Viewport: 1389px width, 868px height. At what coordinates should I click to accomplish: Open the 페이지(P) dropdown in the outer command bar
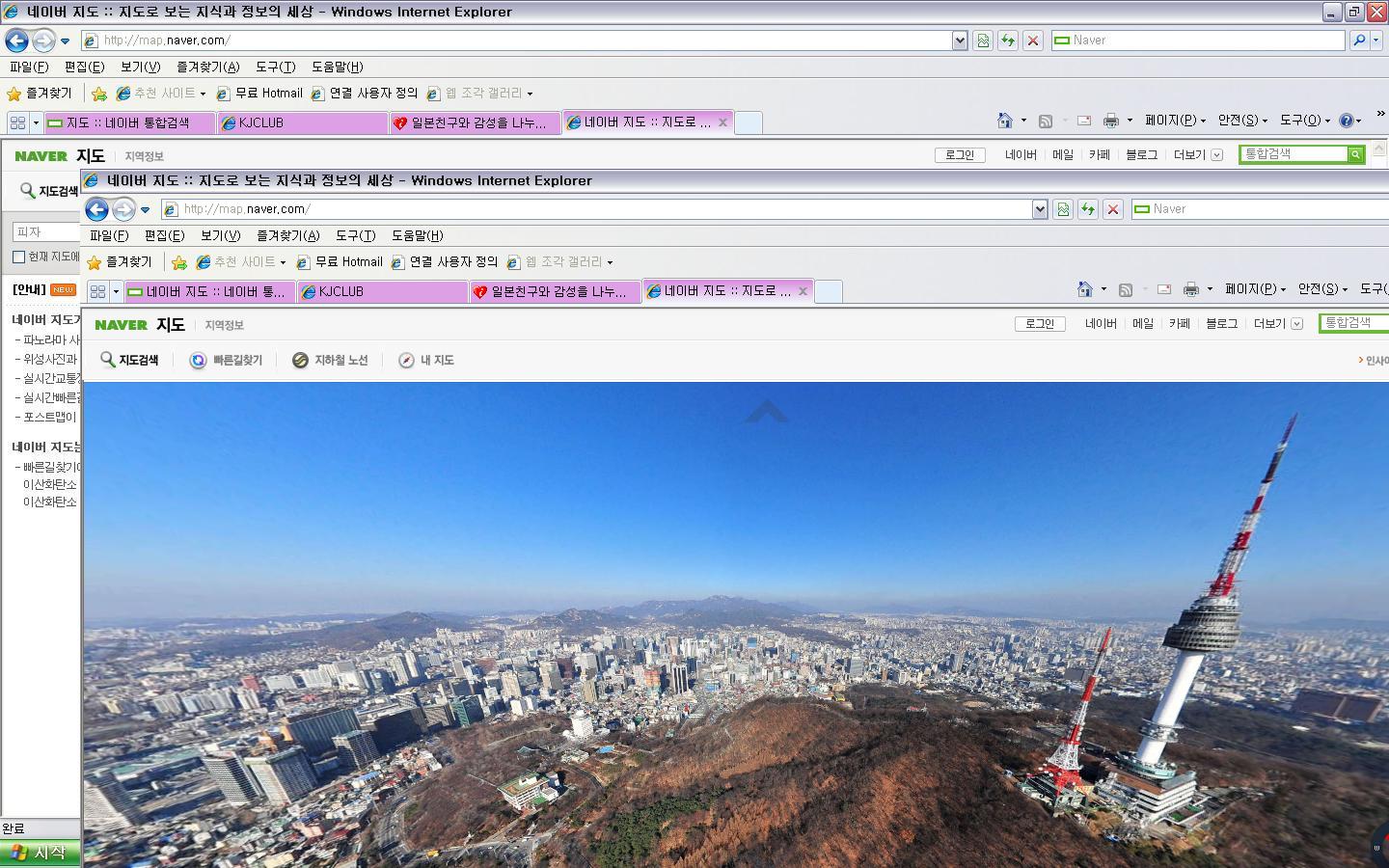[x=1174, y=121]
